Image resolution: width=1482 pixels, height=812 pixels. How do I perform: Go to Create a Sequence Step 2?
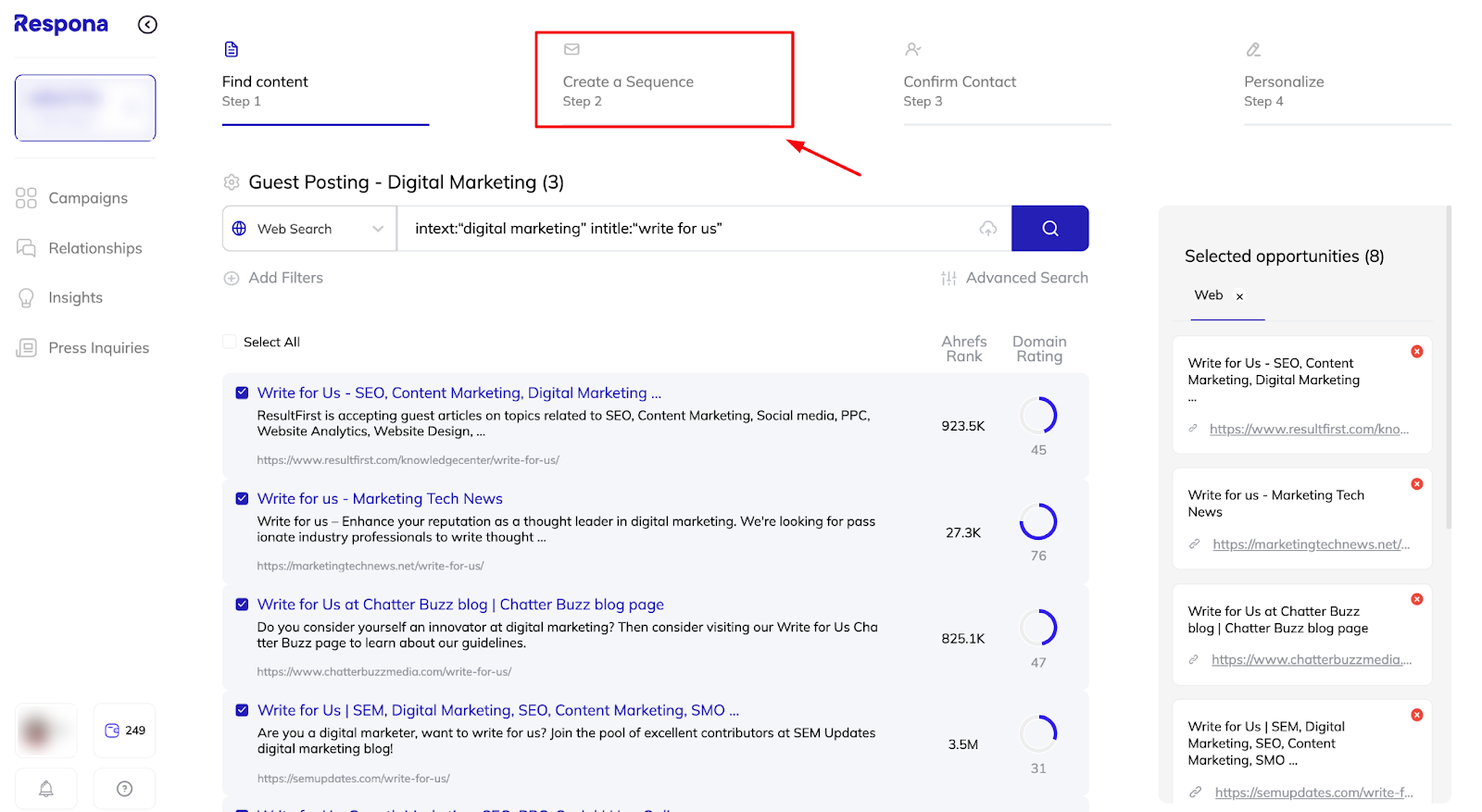coord(665,81)
